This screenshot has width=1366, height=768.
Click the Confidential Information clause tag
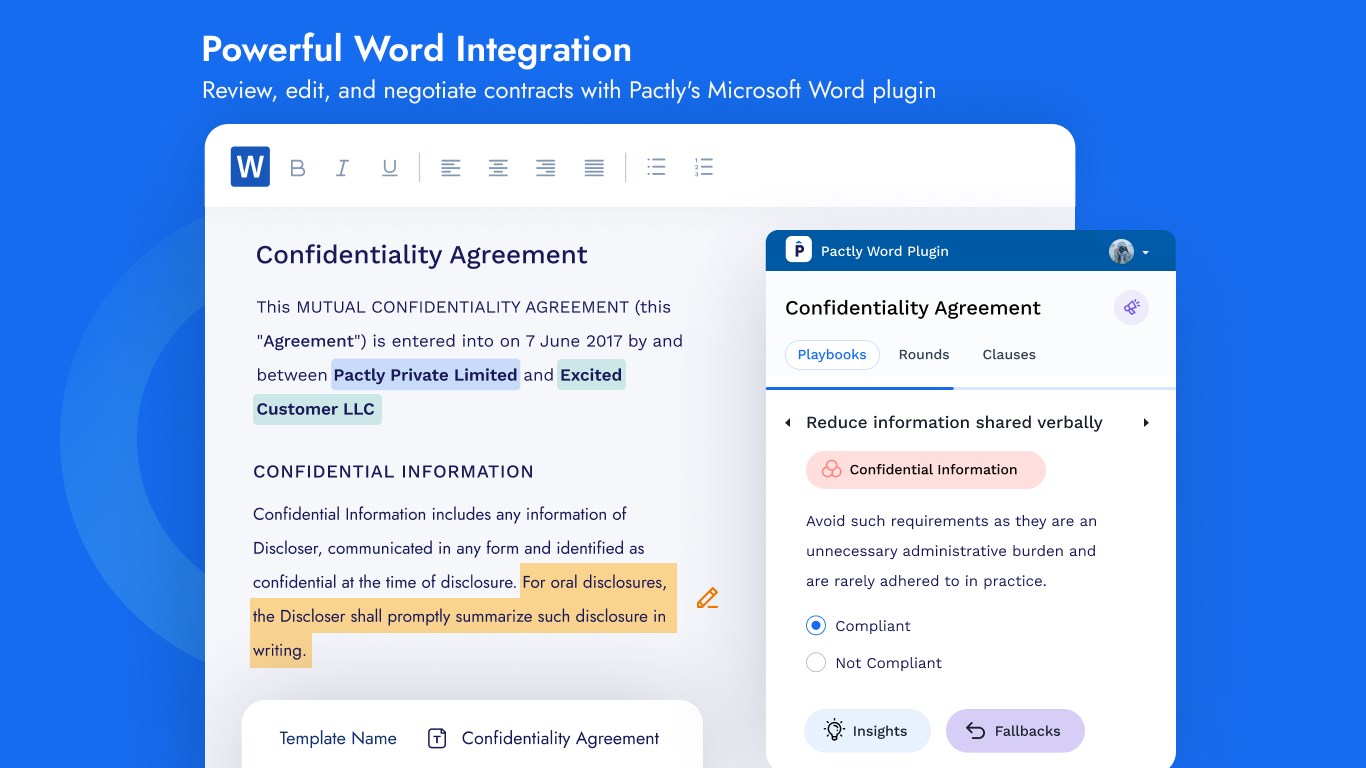[x=926, y=470]
